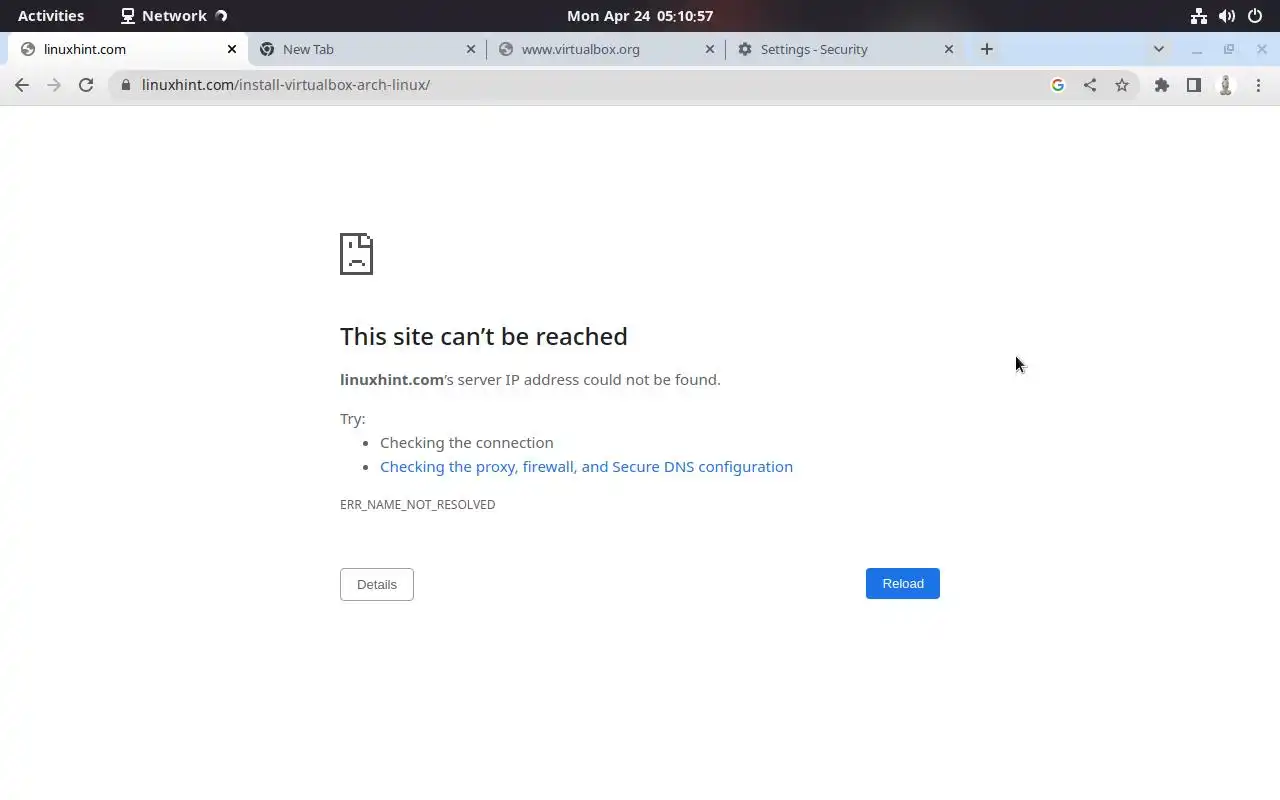Open proxy, firewall, and Secure DNS link
Image resolution: width=1280 pixels, height=800 pixels.
[x=586, y=467]
